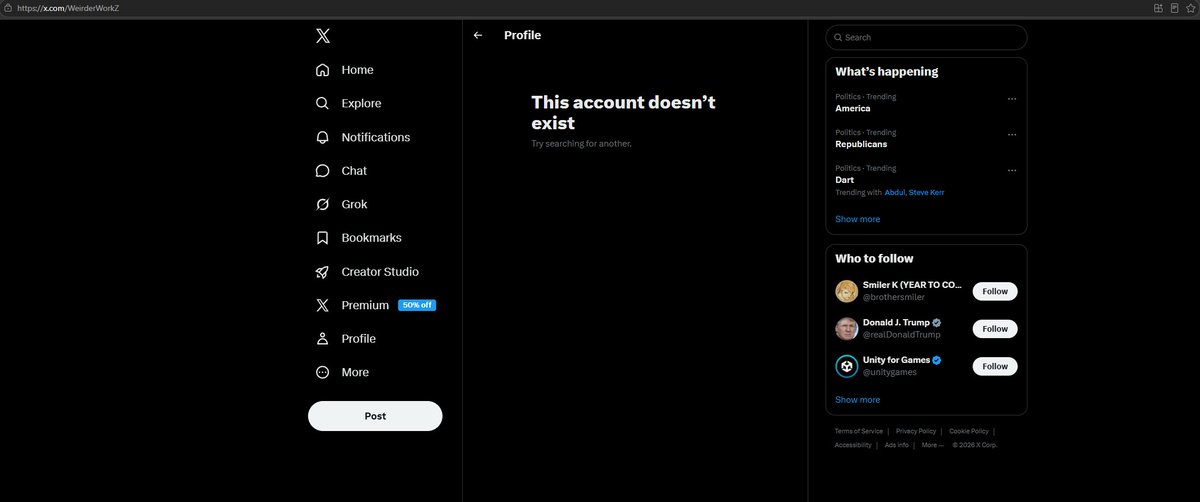1200x502 pixels.
Task: Open the Accessibility footer link
Action: 853,445
